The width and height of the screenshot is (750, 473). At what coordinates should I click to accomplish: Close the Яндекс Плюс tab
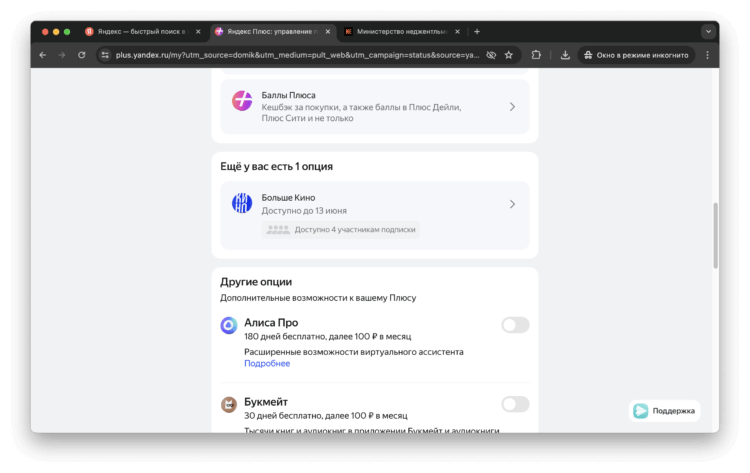pyautogui.click(x=328, y=32)
